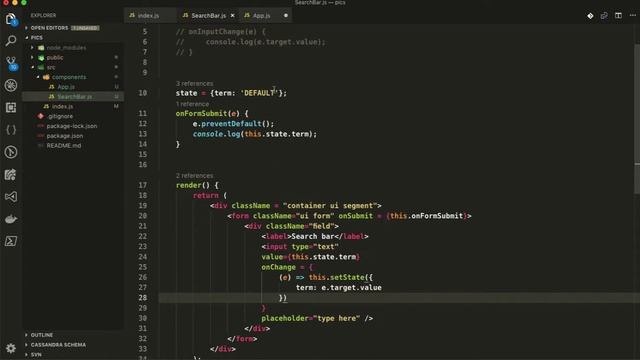The image size is (640, 360).
Task: Open editor More Actions ellipsis
Action: [632, 16]
